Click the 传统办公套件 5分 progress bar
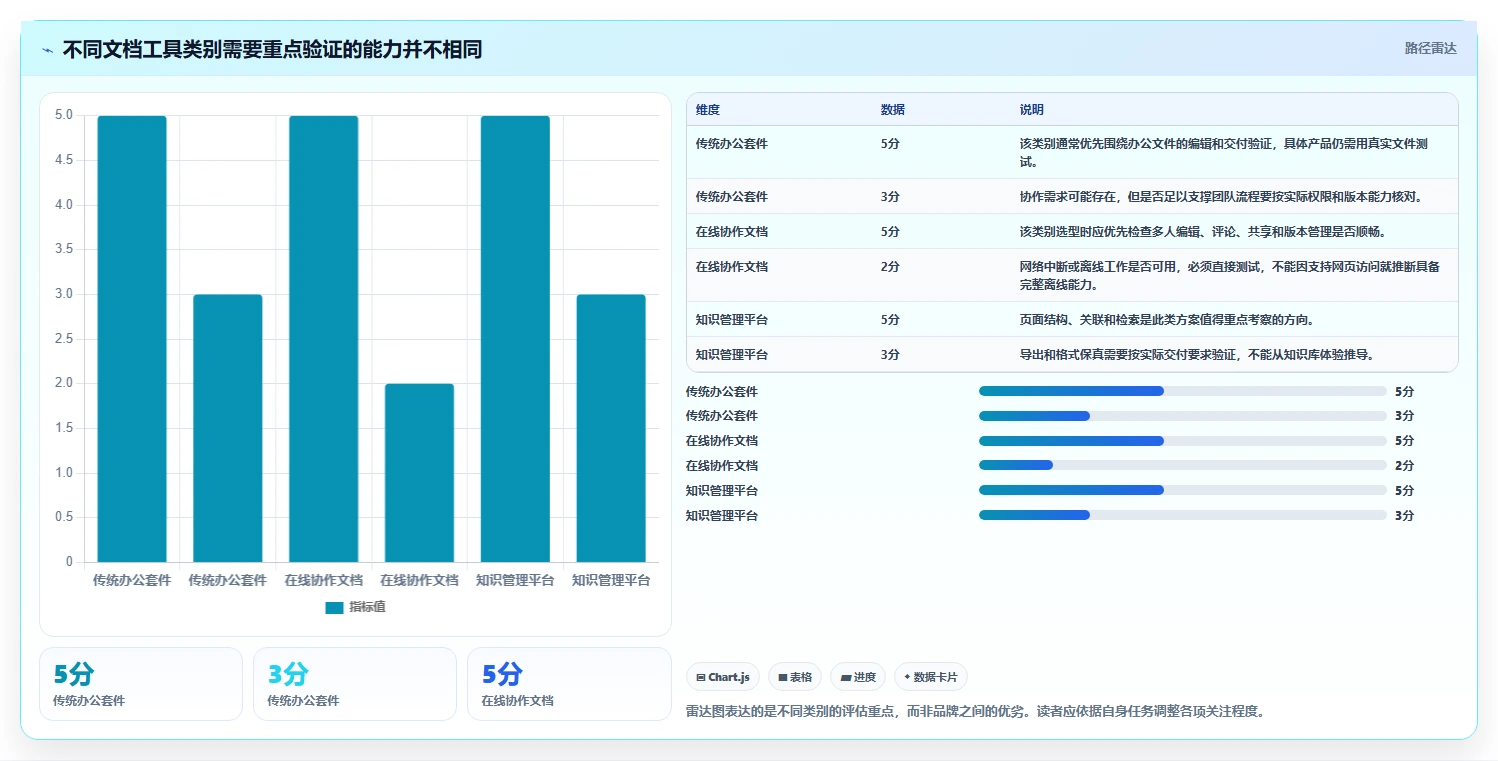This screenshot has height=761, width=1498. (1183, 391)
